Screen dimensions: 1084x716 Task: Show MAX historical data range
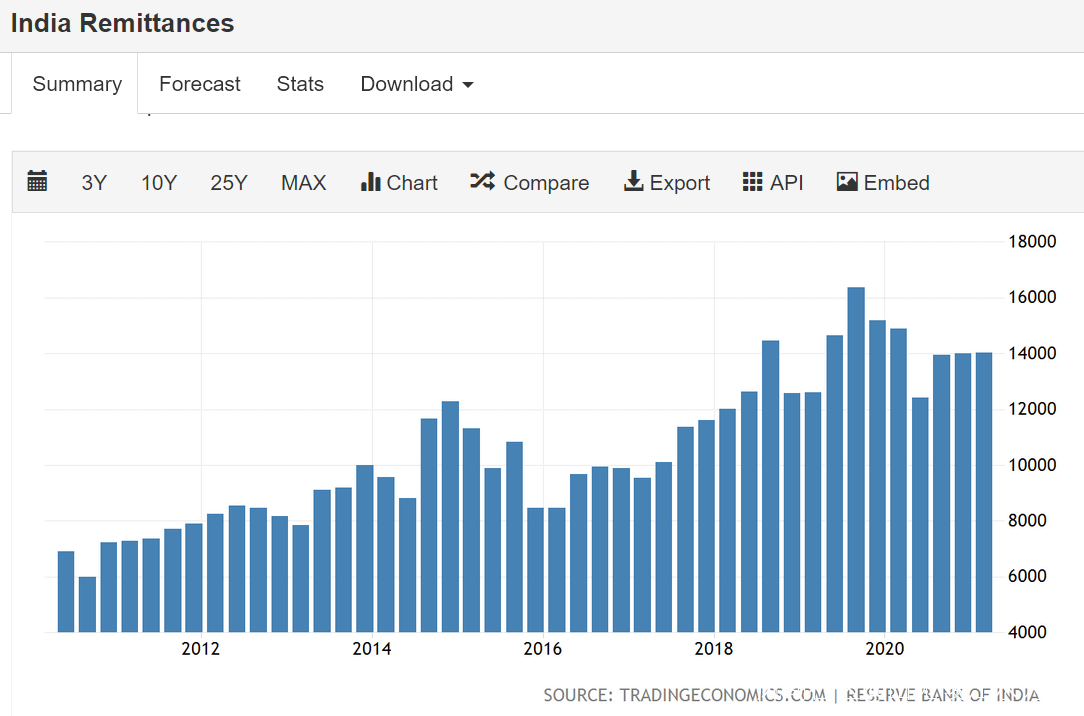click(303, 183)
